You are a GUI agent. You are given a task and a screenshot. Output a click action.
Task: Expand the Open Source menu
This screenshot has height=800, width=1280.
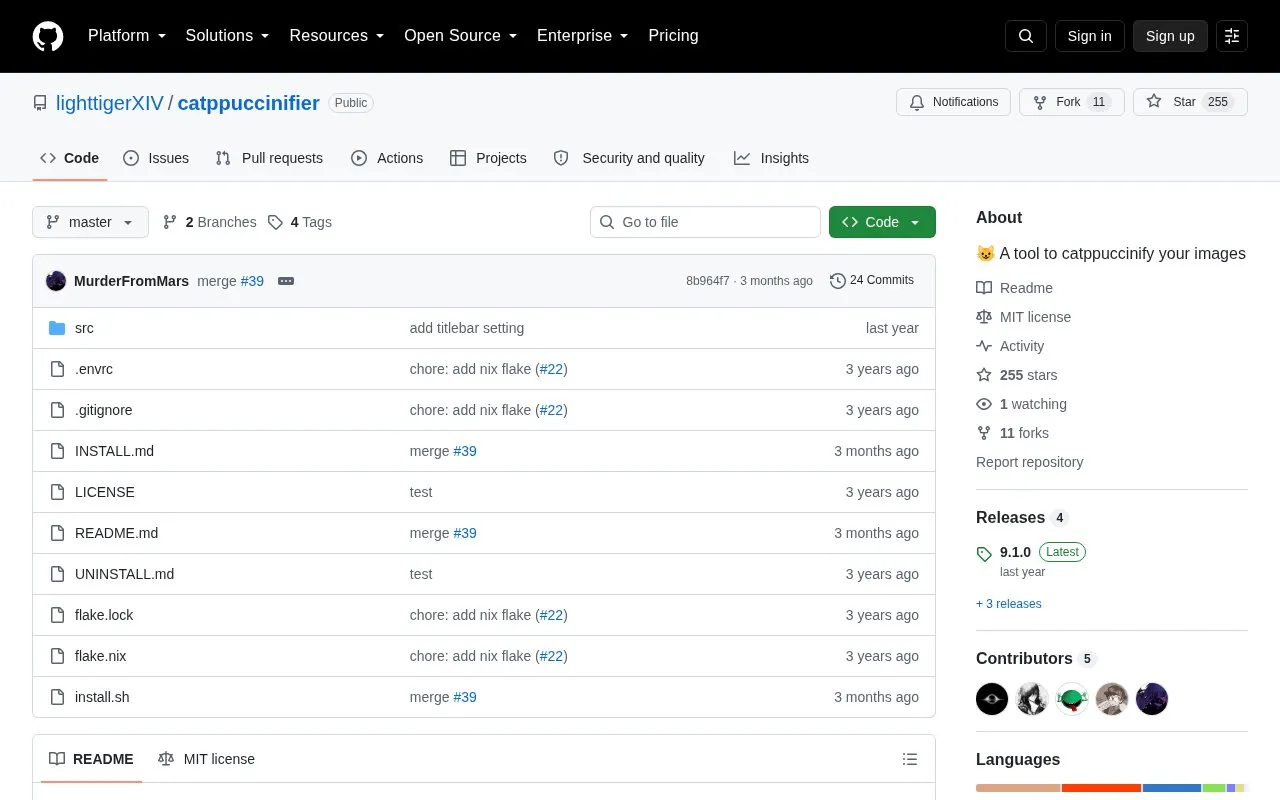pos(461,36)
